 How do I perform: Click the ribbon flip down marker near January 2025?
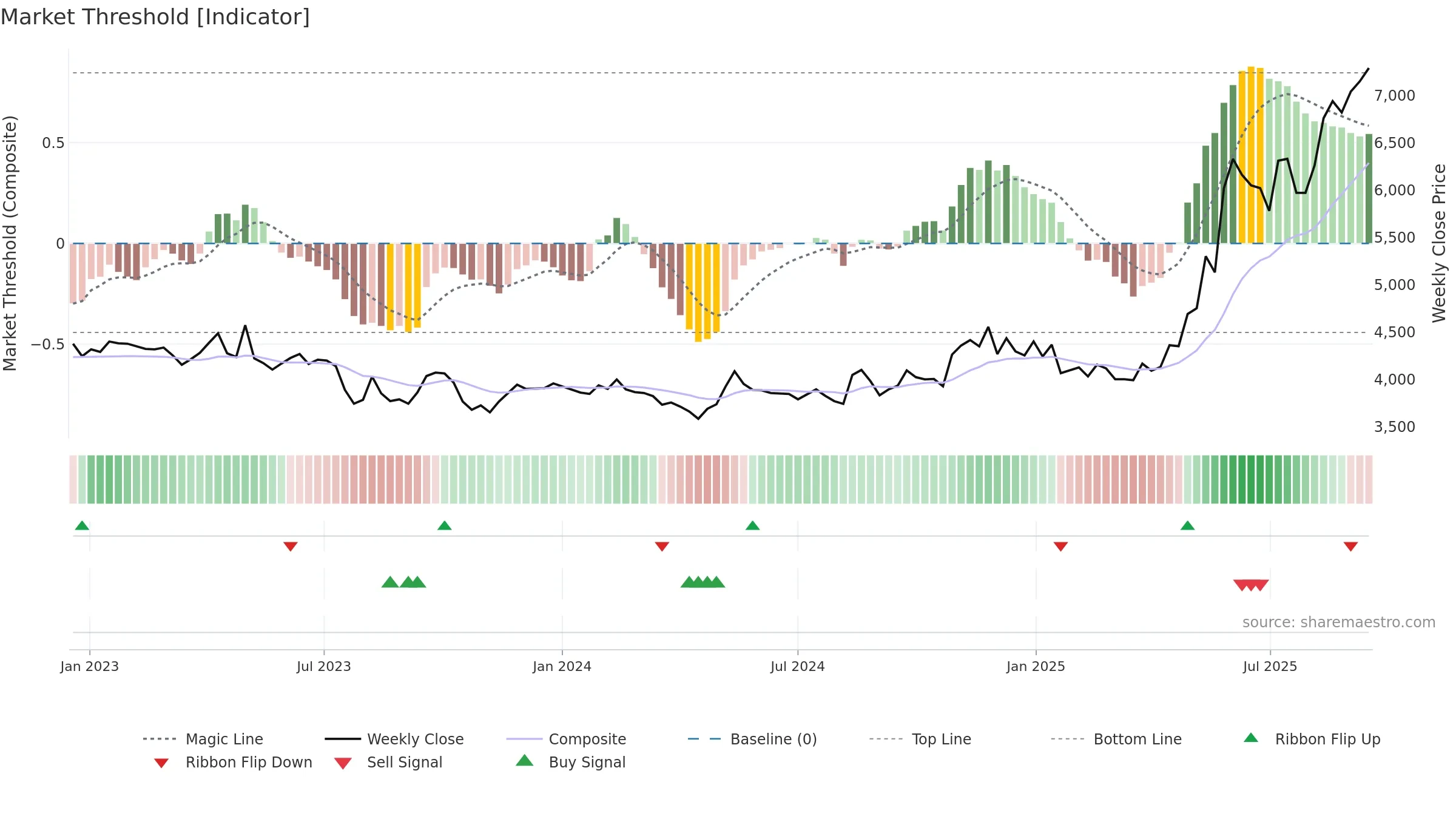point(1060,547)
